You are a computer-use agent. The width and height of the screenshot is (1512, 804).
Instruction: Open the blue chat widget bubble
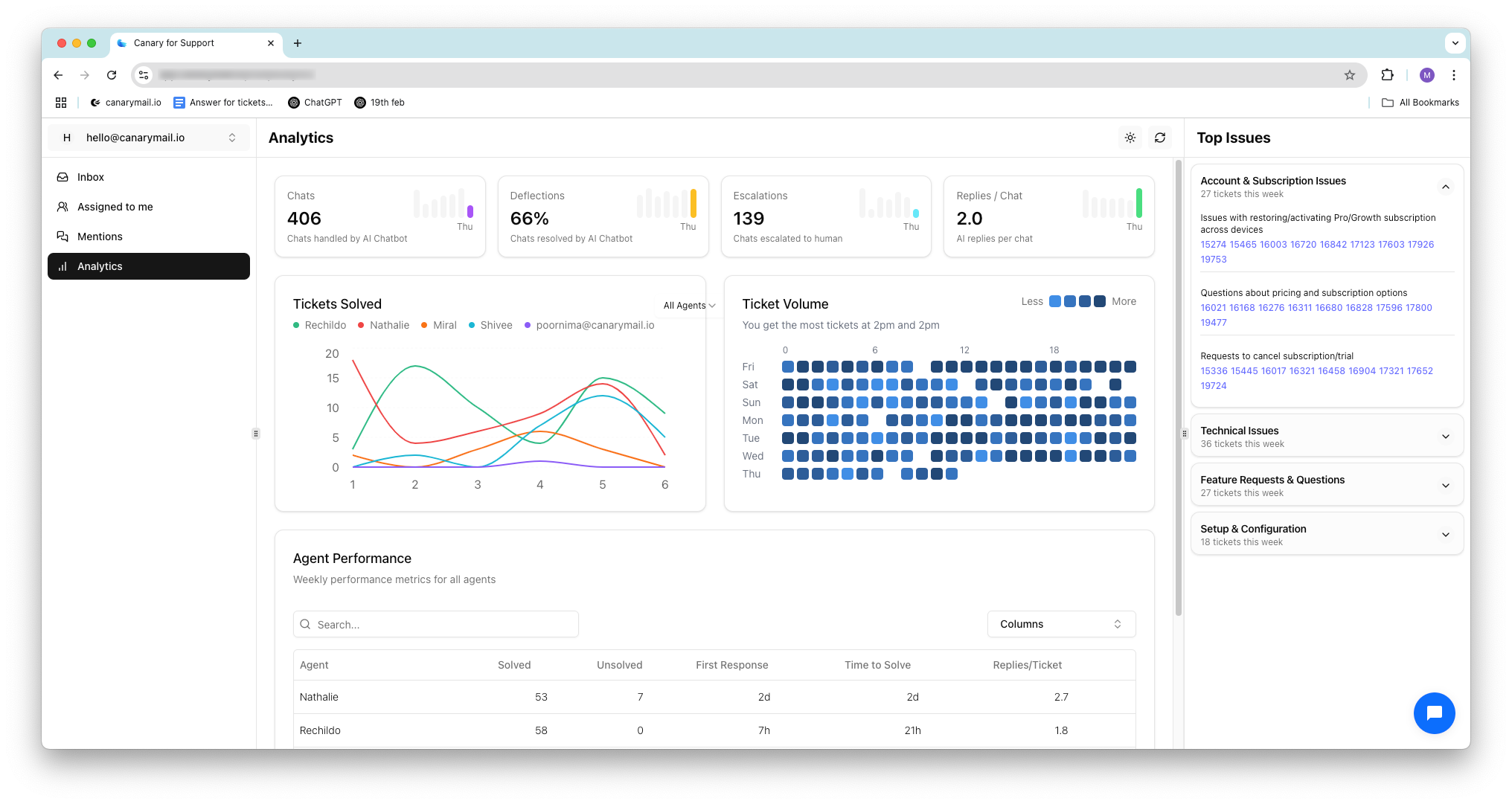tap(1434, 713)
